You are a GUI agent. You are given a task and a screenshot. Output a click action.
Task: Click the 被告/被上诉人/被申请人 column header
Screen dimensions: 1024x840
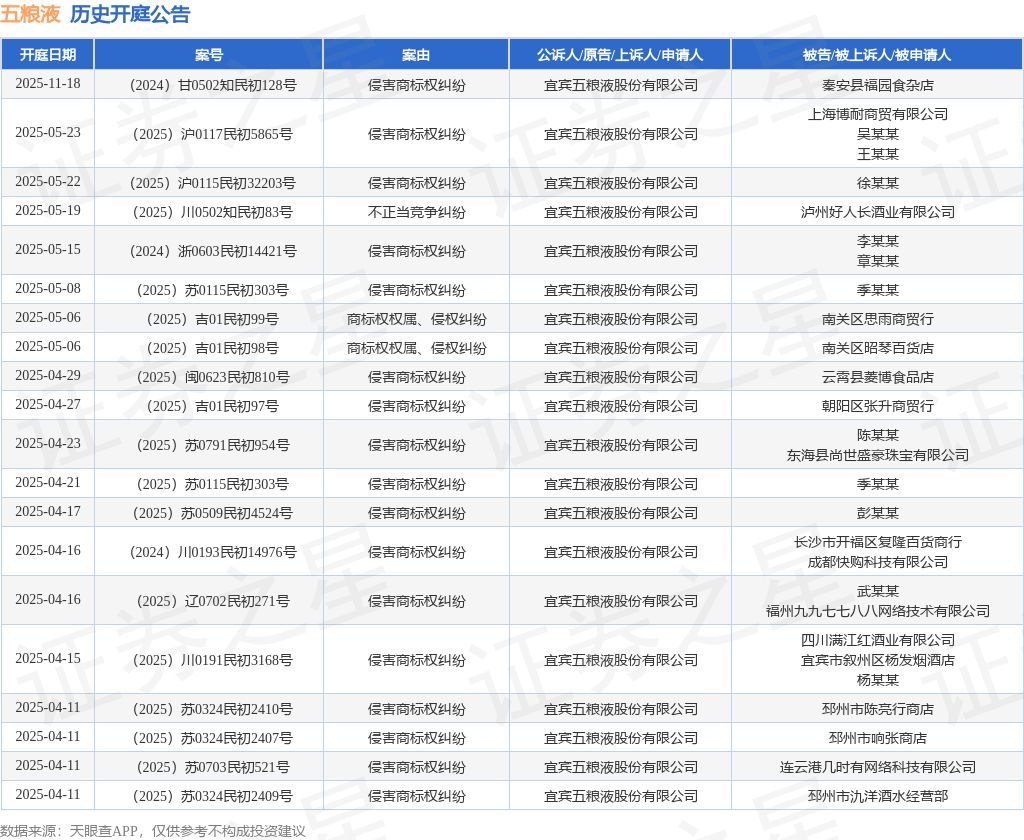[x=877, y=55]
